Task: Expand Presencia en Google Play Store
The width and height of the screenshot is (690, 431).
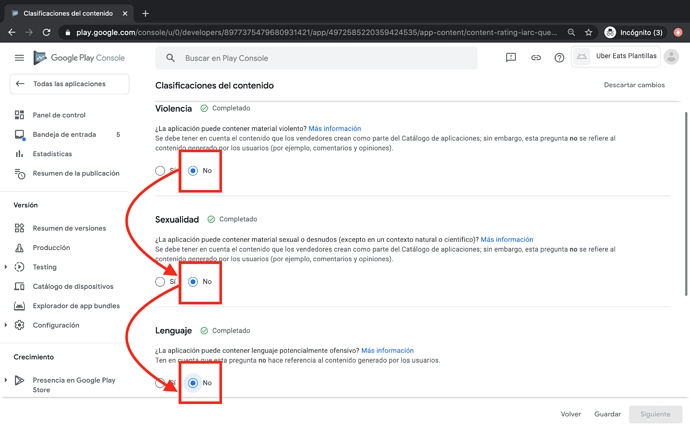Action: [6, 380]
